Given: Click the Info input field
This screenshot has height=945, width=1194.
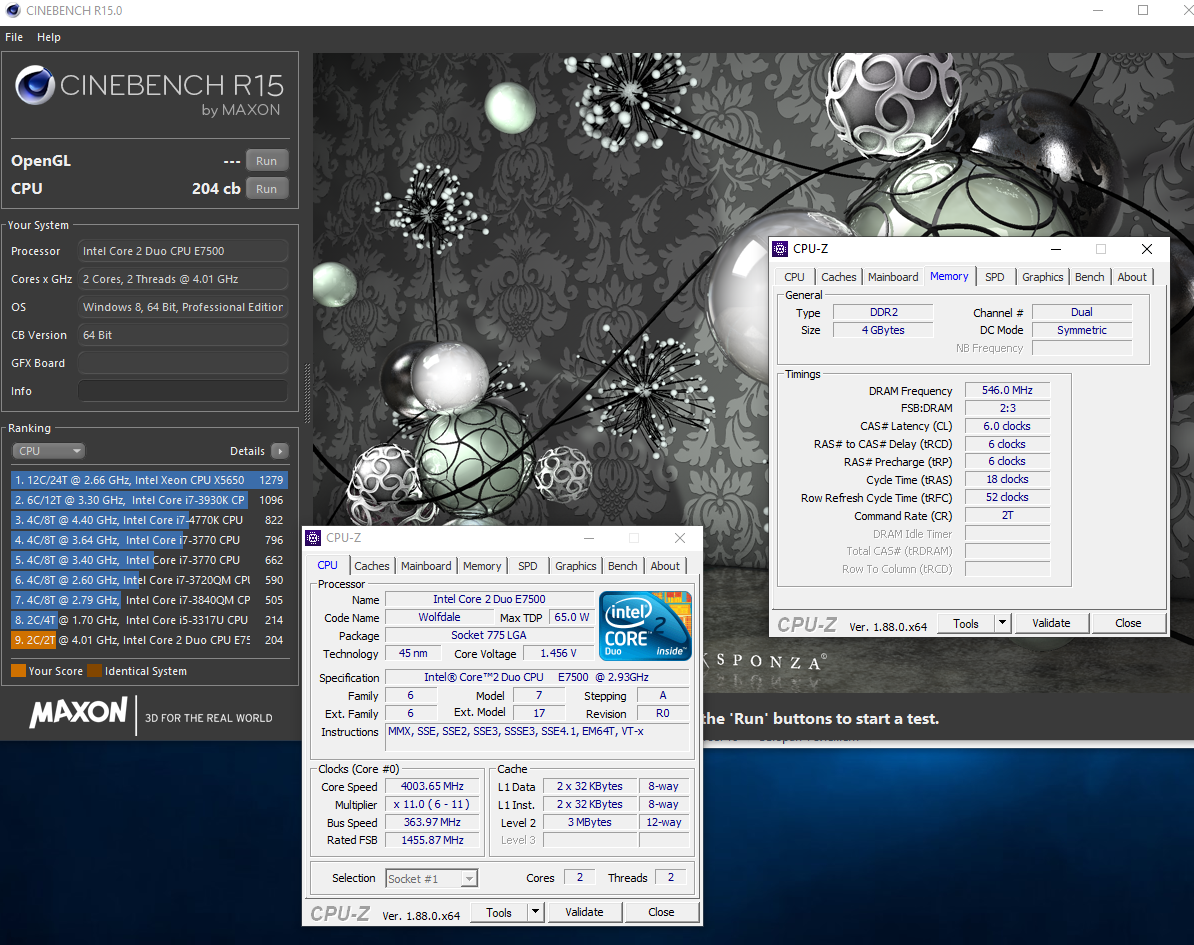Looking at the screenshot, I should [183, 391].
